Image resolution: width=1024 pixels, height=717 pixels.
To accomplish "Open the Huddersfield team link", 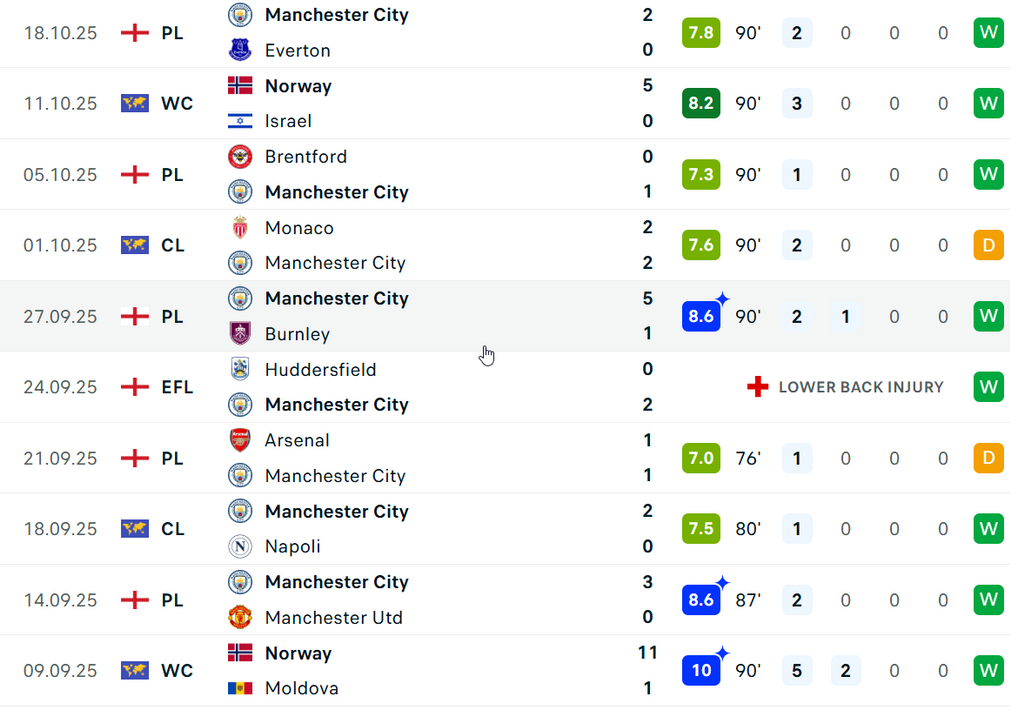I will (320, 369).
